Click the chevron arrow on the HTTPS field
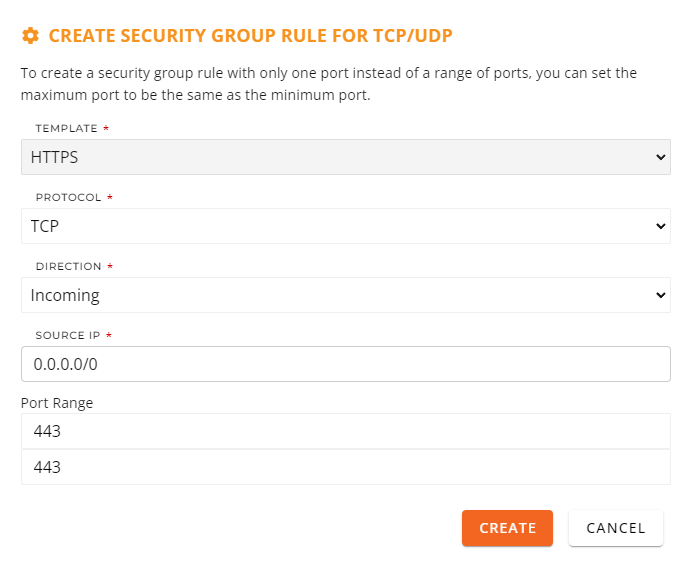 660,157
